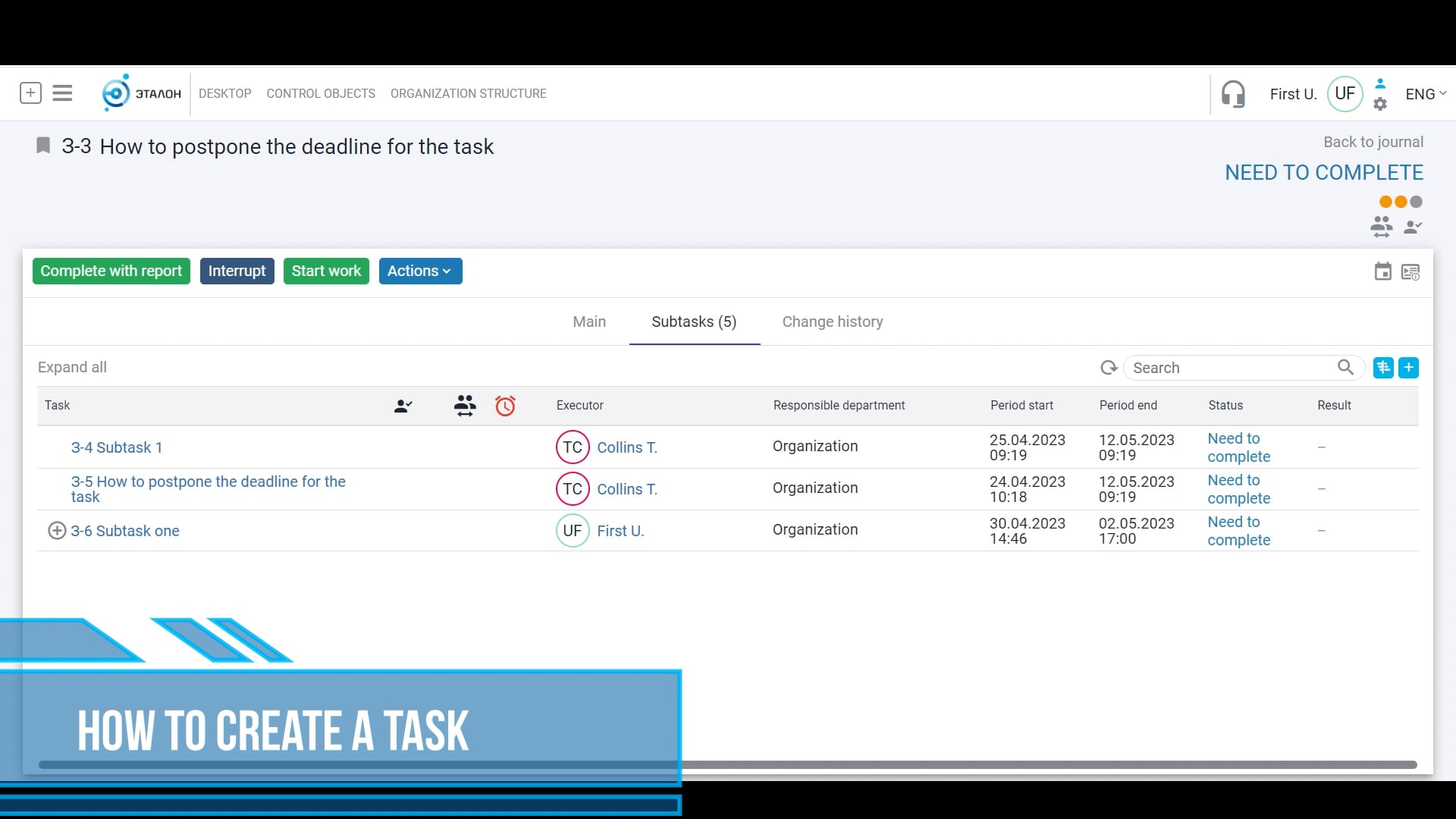The image size is (1456, 819).
Task: Click the Back to journal link
Action: click(x=1373, y=142)
